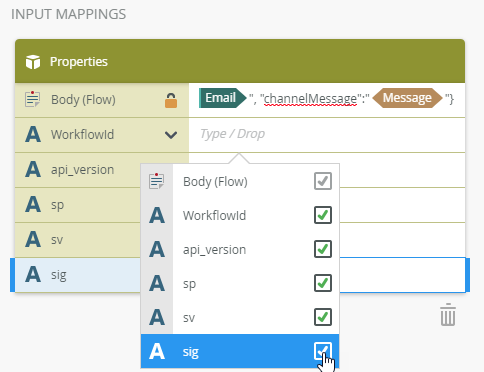Click the document icon beside Body (Flow) row
This screenshot has width=484, height=372.
pos(33,99)
